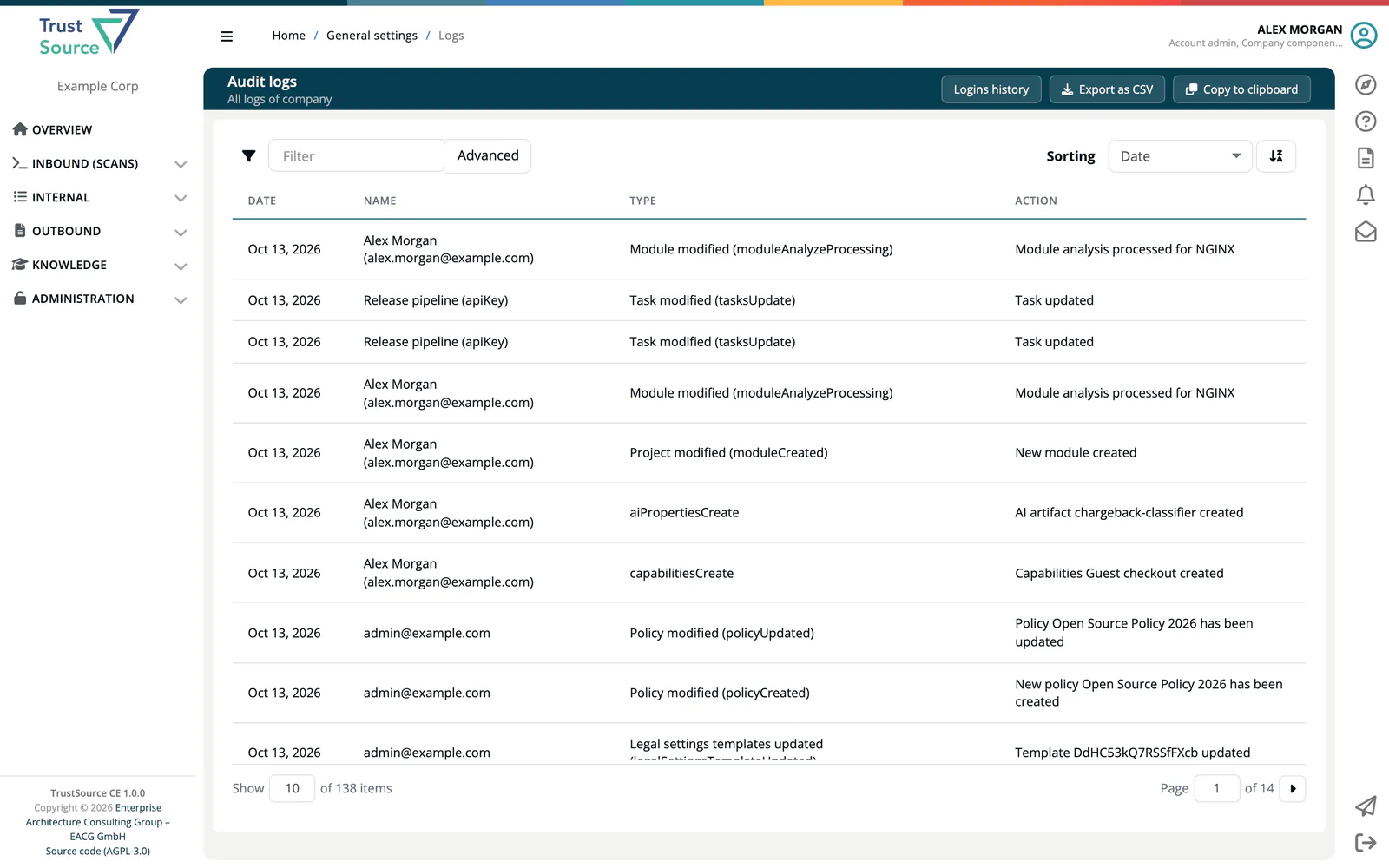Click the Policy modified (policyCreated) cell
Screen dimensions: 1389x868
tap(720, 693)
